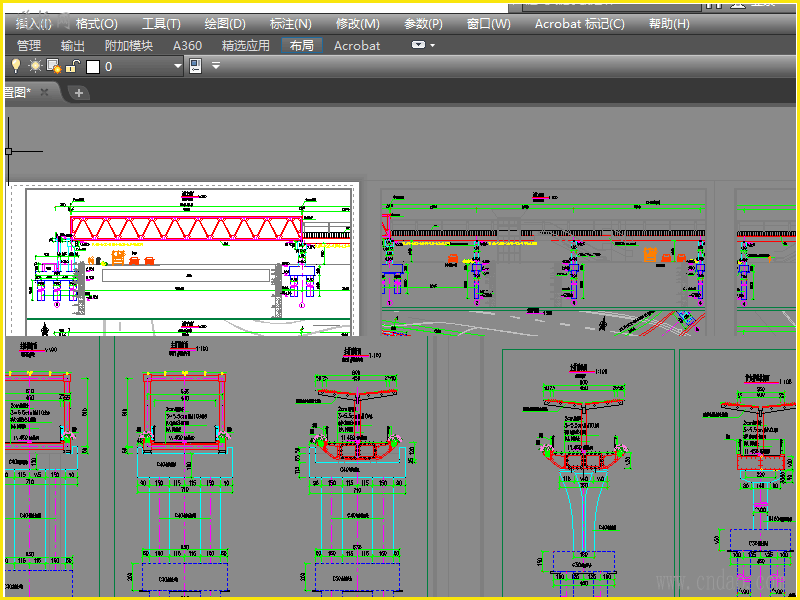This screenshot has width=800, height=600.
Task: Open the 工具(T) menu
Action: pyautogui.click(x=161, y=23)
